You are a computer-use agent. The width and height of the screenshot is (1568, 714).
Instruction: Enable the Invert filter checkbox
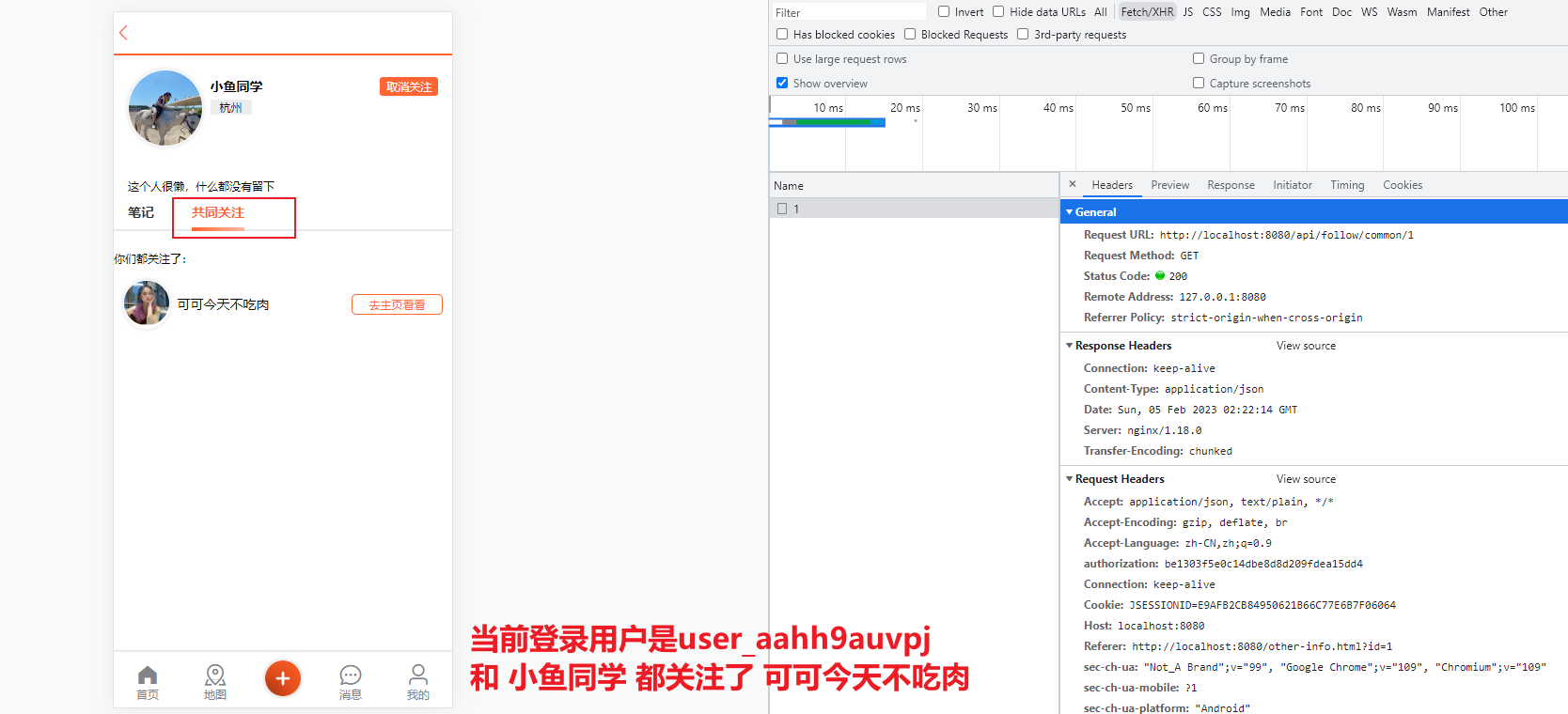click(x=944, y=12)
